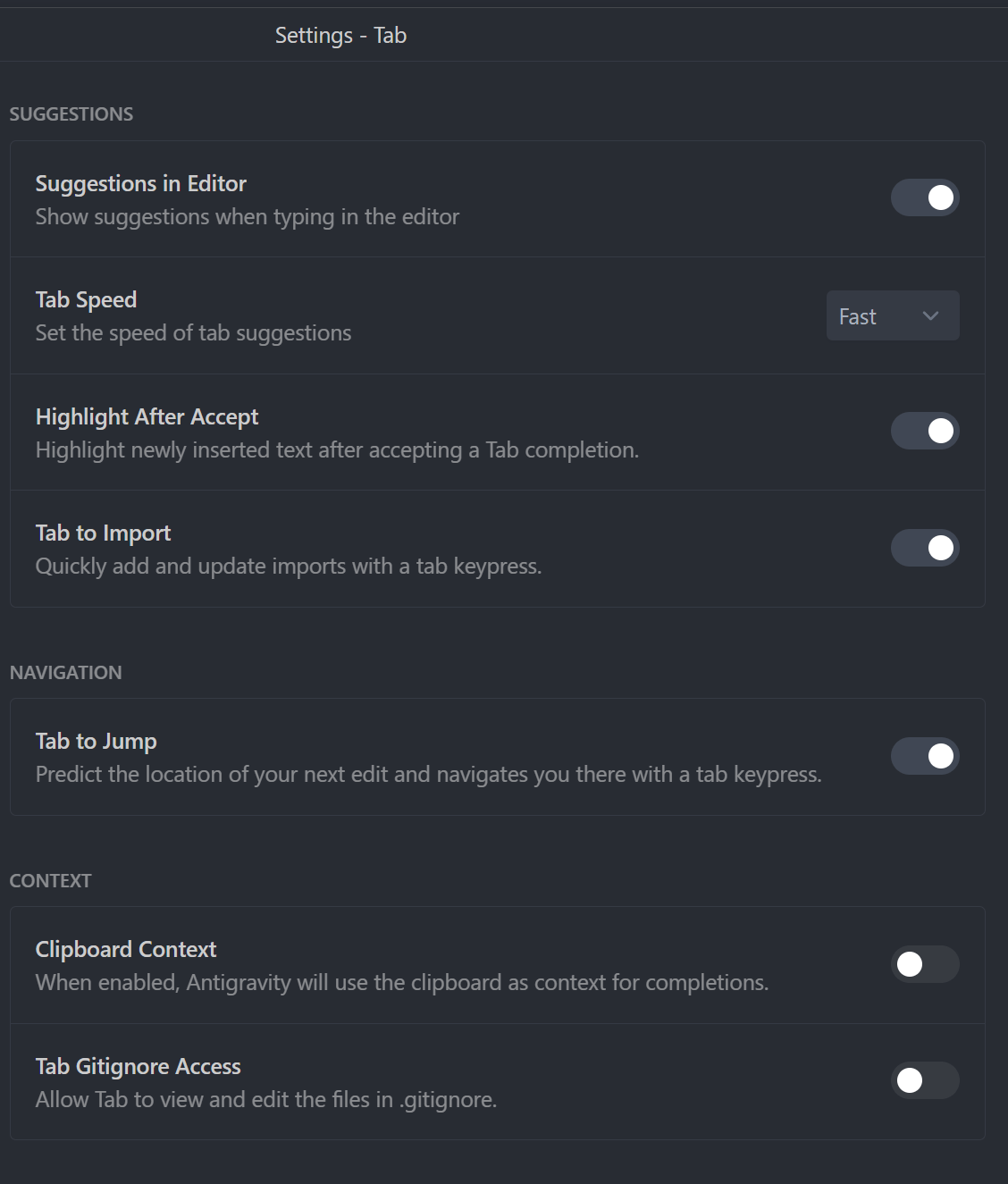The height and width of the screenshot is (1184, 1008).
Task: Disable the Tab to Jump feature
Action: pos(925,756)
